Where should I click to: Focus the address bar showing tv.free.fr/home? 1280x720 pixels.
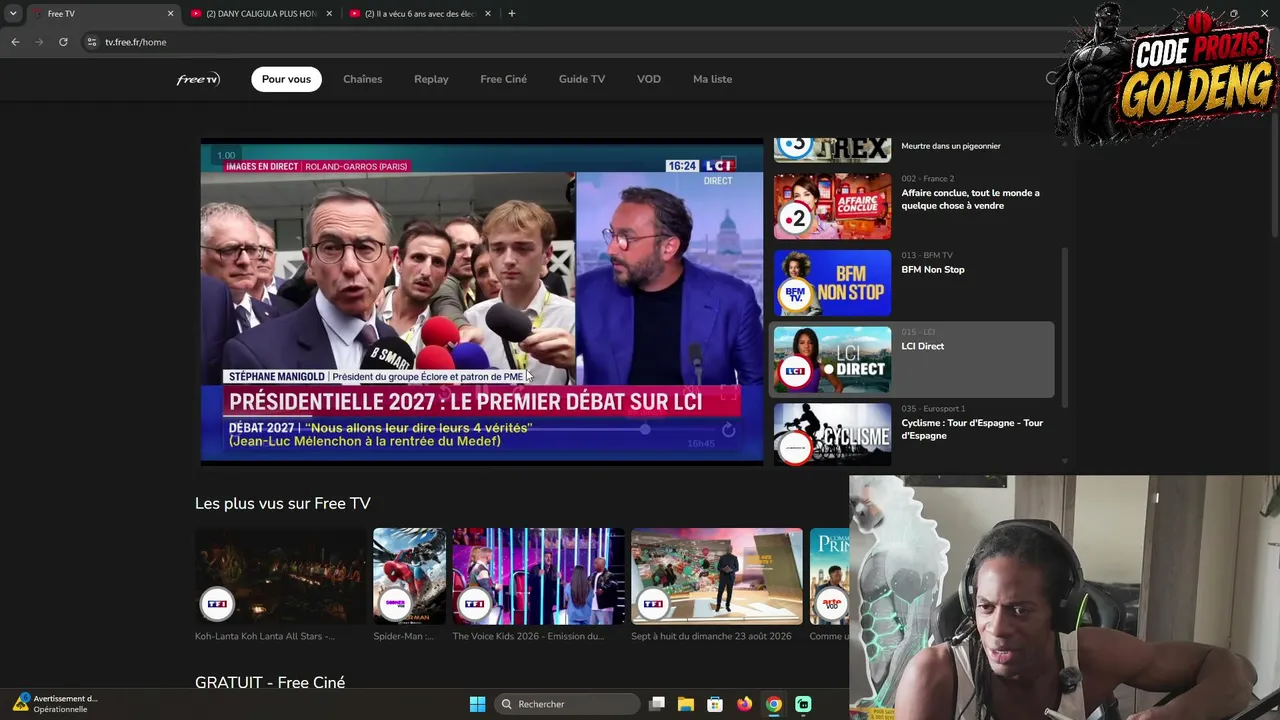pyautogui.click(x=560, y=42)
